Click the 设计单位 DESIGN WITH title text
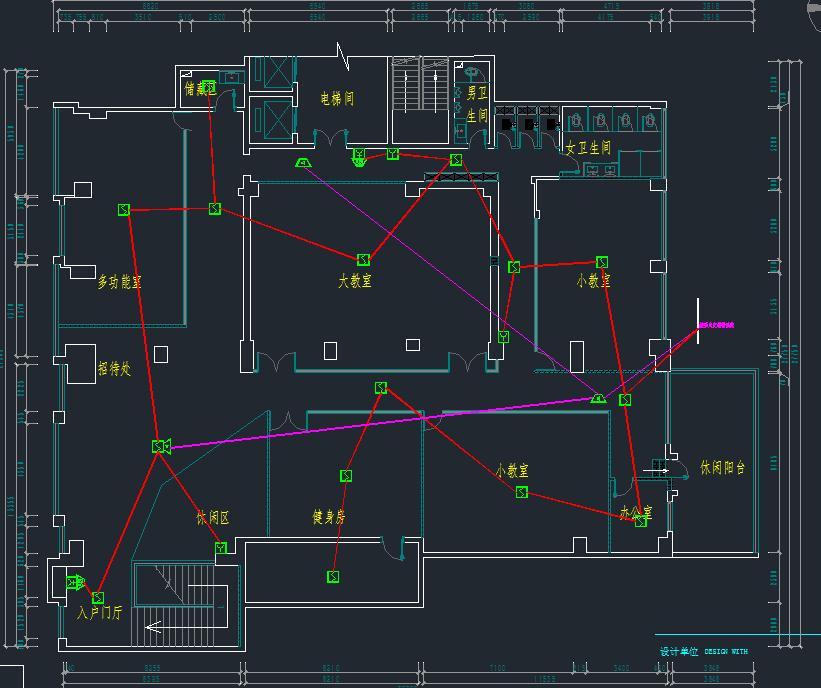821x688 pixels. coord(703,651)
